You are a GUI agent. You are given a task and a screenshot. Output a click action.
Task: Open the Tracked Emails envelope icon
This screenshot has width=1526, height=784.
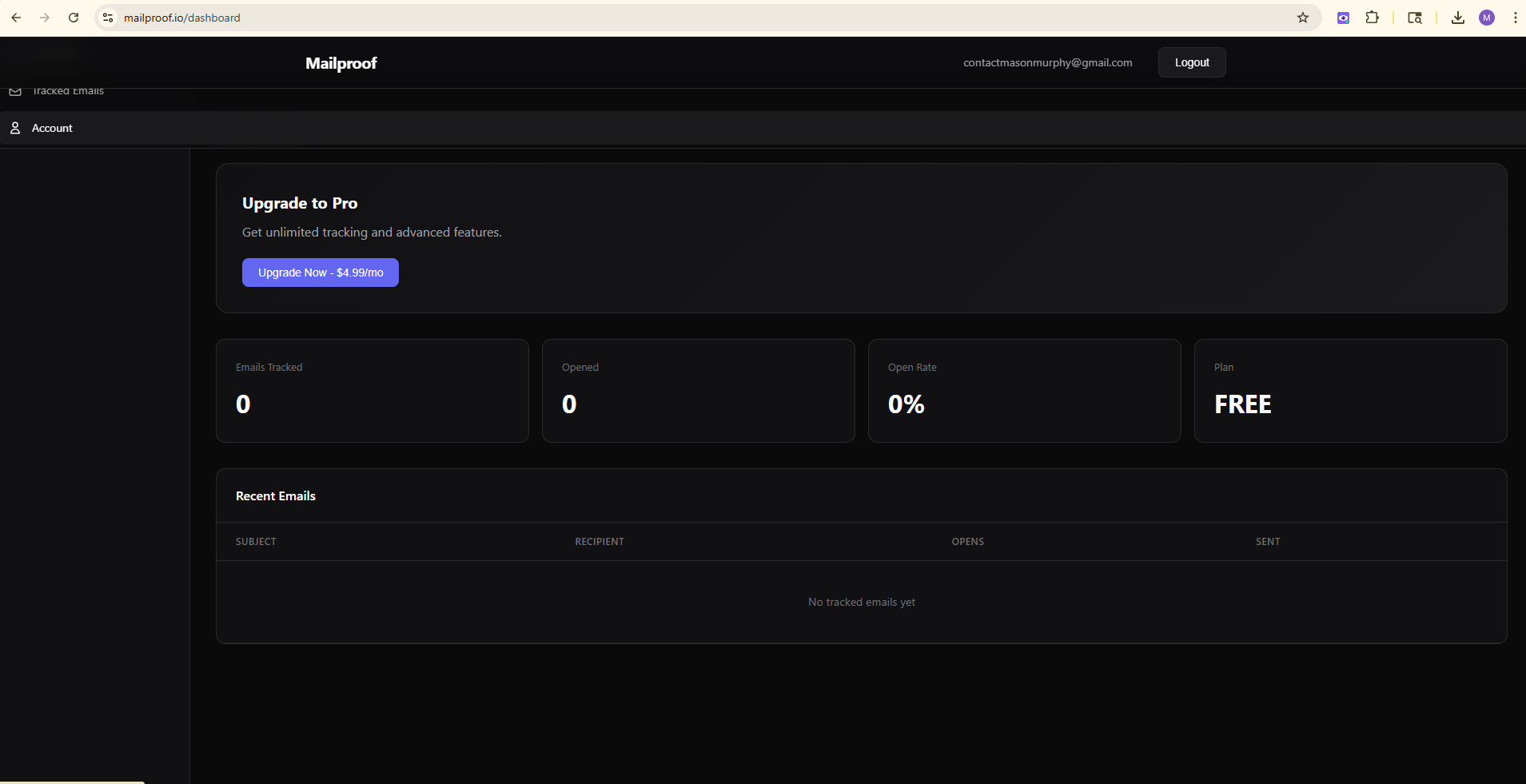(14, 90)
